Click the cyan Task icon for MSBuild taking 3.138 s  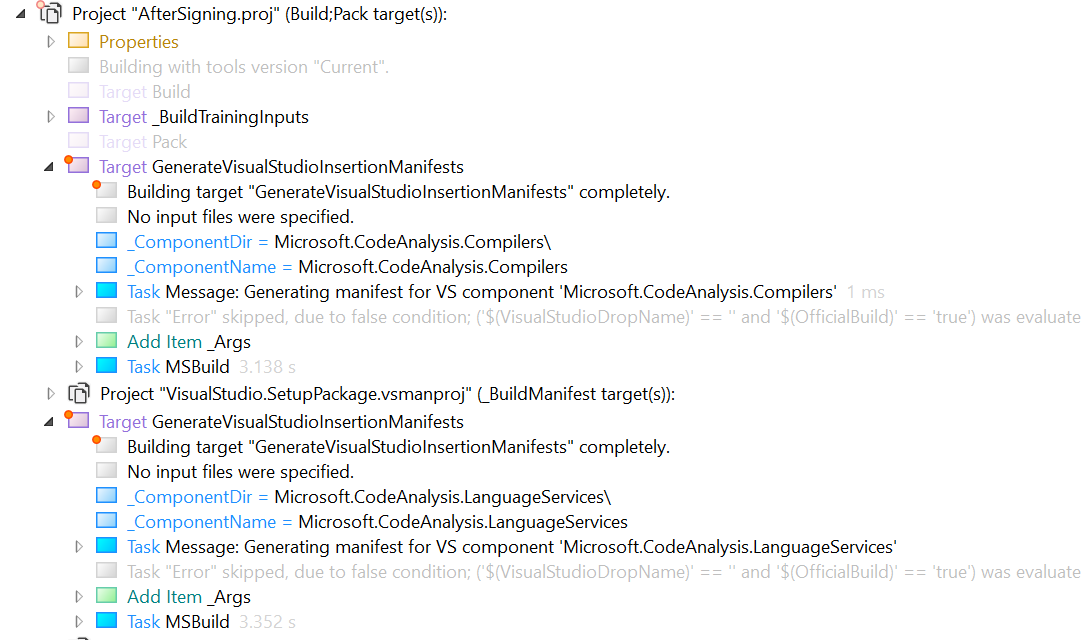(x=106, y=367)
